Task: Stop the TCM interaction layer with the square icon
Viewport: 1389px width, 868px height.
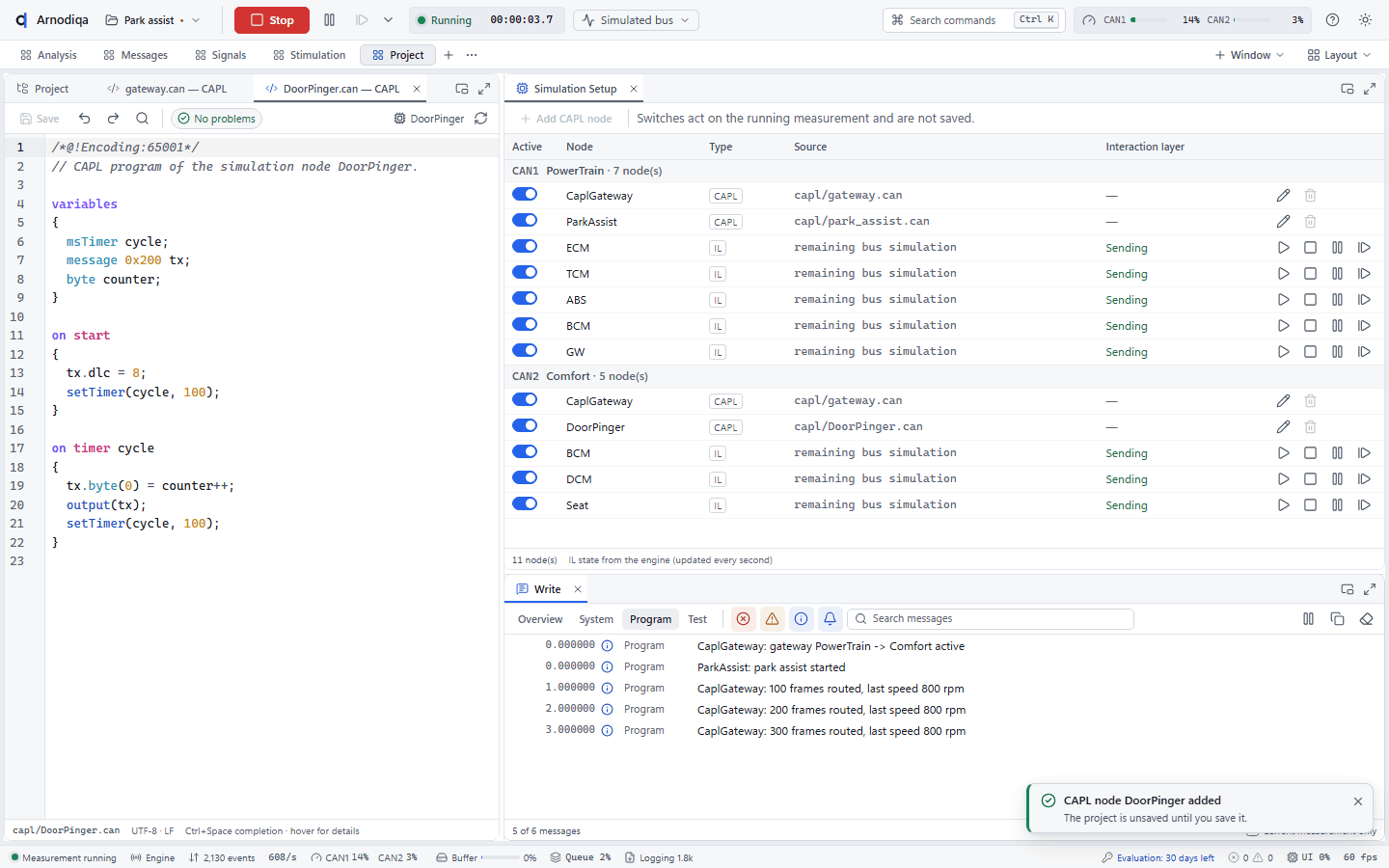Action: [x=1310, y=273]
